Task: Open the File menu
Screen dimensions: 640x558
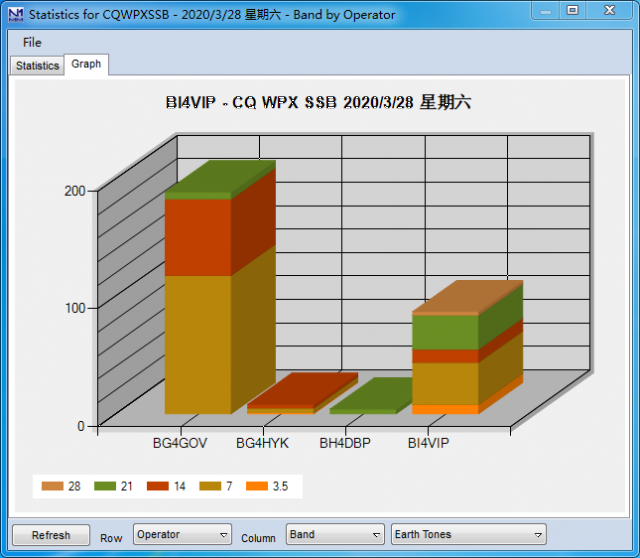Action: 32,42
